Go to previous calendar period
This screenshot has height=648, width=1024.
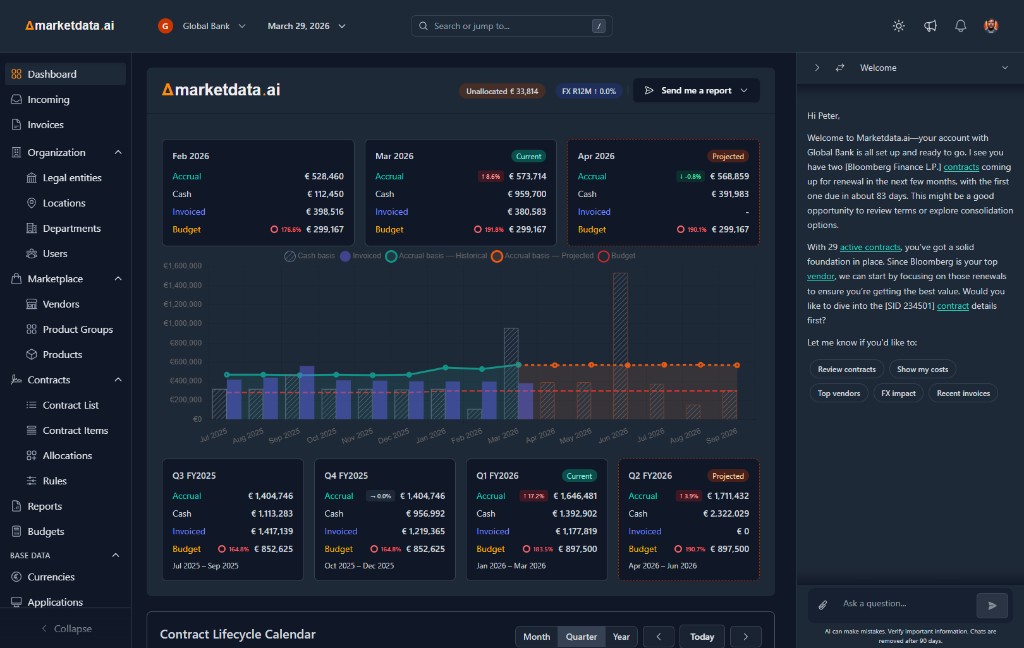tap(658, 636)
